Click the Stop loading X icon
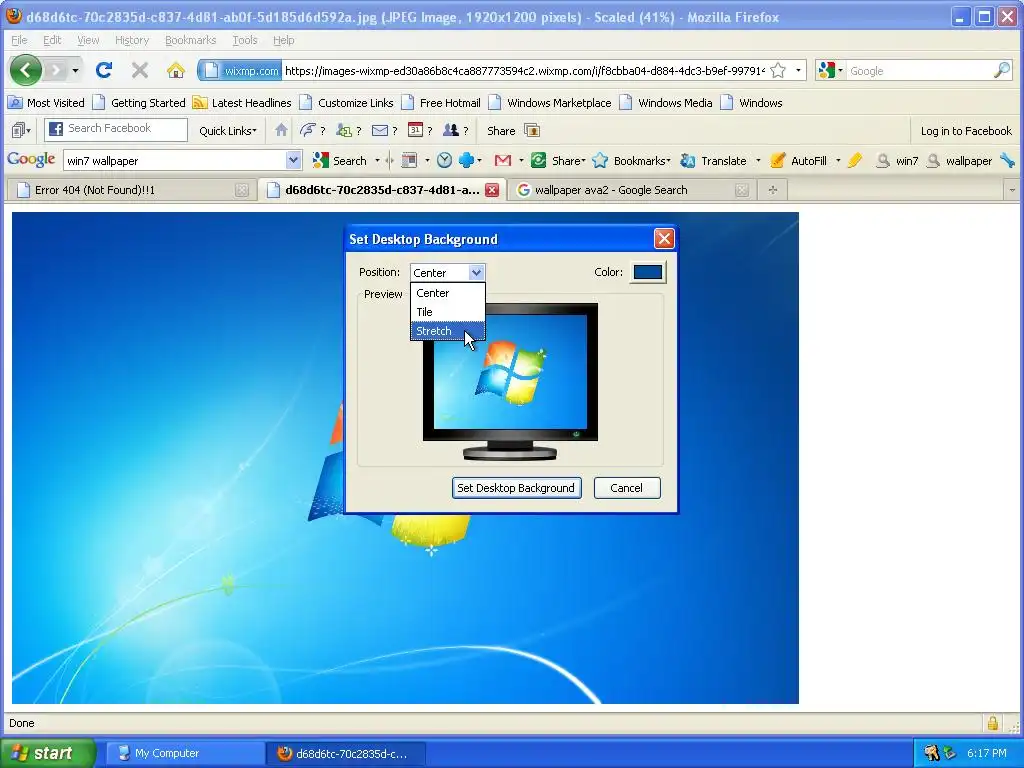The width and height of the screenshot is (1024, 768). [140, 70]
